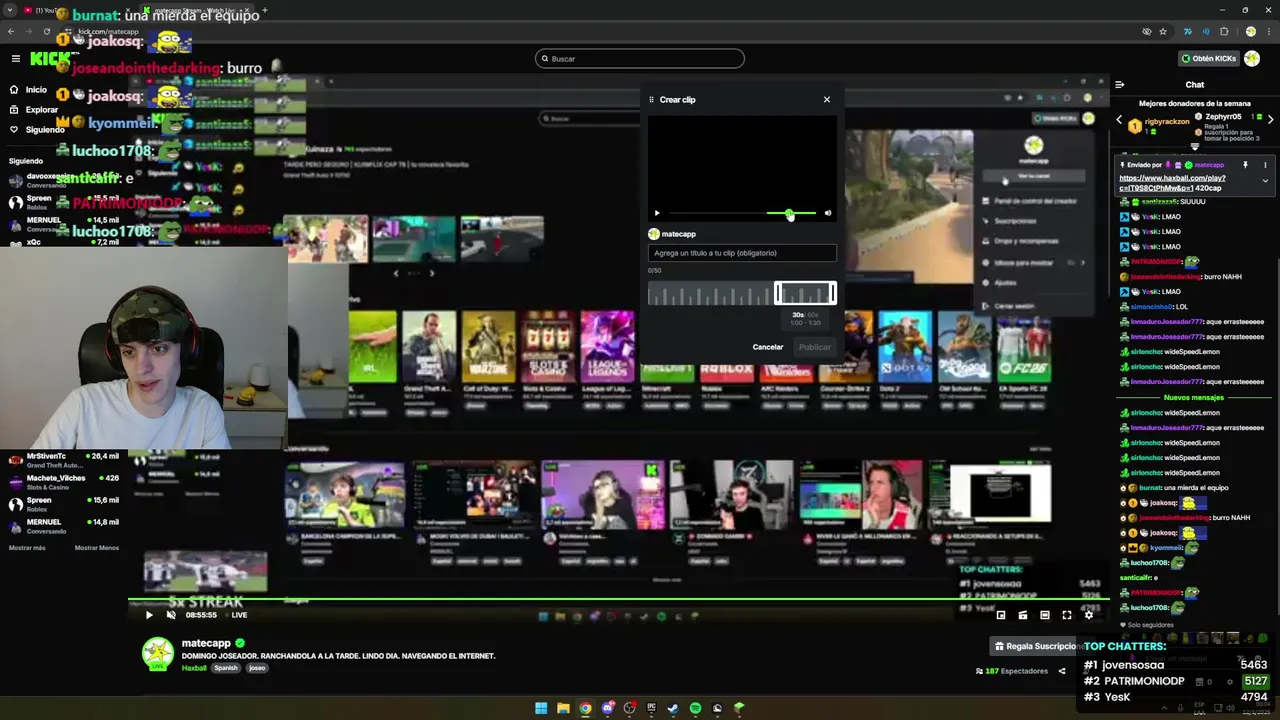Screen dimensions: 1280x720
Task: Enter fullscreen on the stream player
Action: [x=1067, y=615]
